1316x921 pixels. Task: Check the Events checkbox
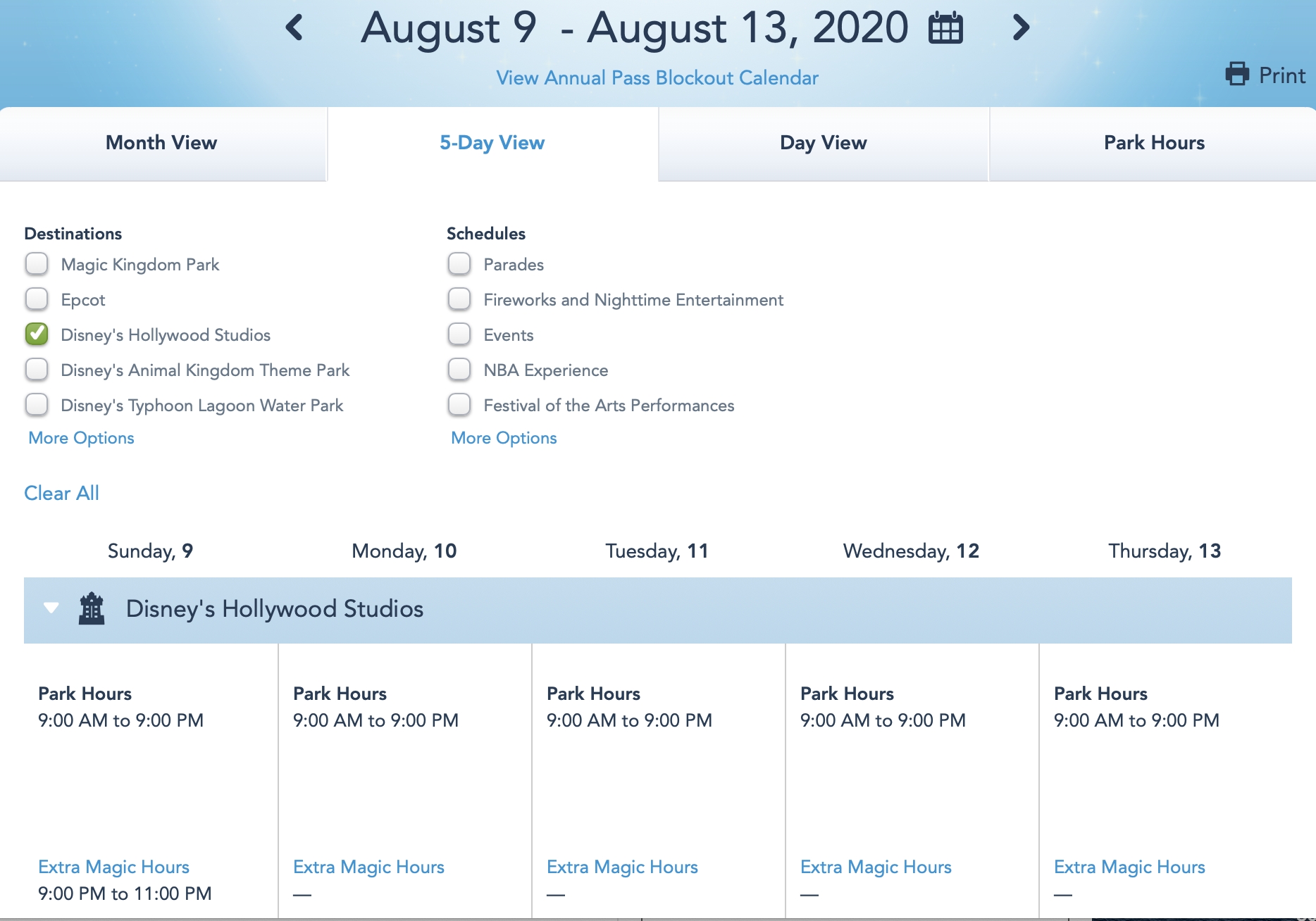pyautogui.click(x=459, y=334)
